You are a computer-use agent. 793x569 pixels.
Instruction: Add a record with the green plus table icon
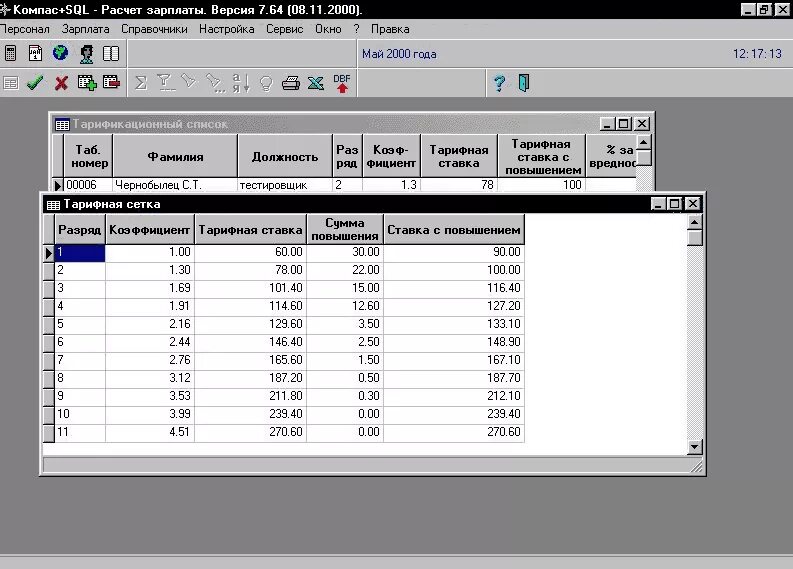[x=87, y=82]
